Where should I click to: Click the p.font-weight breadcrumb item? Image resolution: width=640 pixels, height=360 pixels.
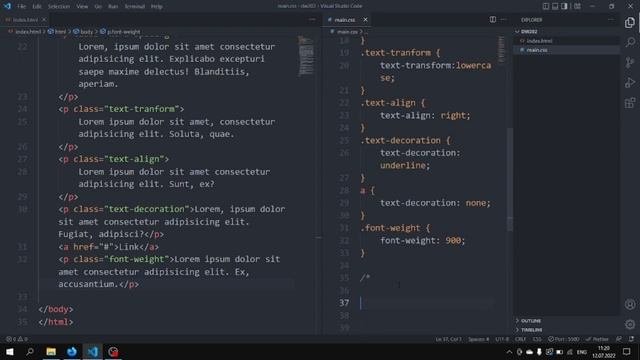point(120,31)
